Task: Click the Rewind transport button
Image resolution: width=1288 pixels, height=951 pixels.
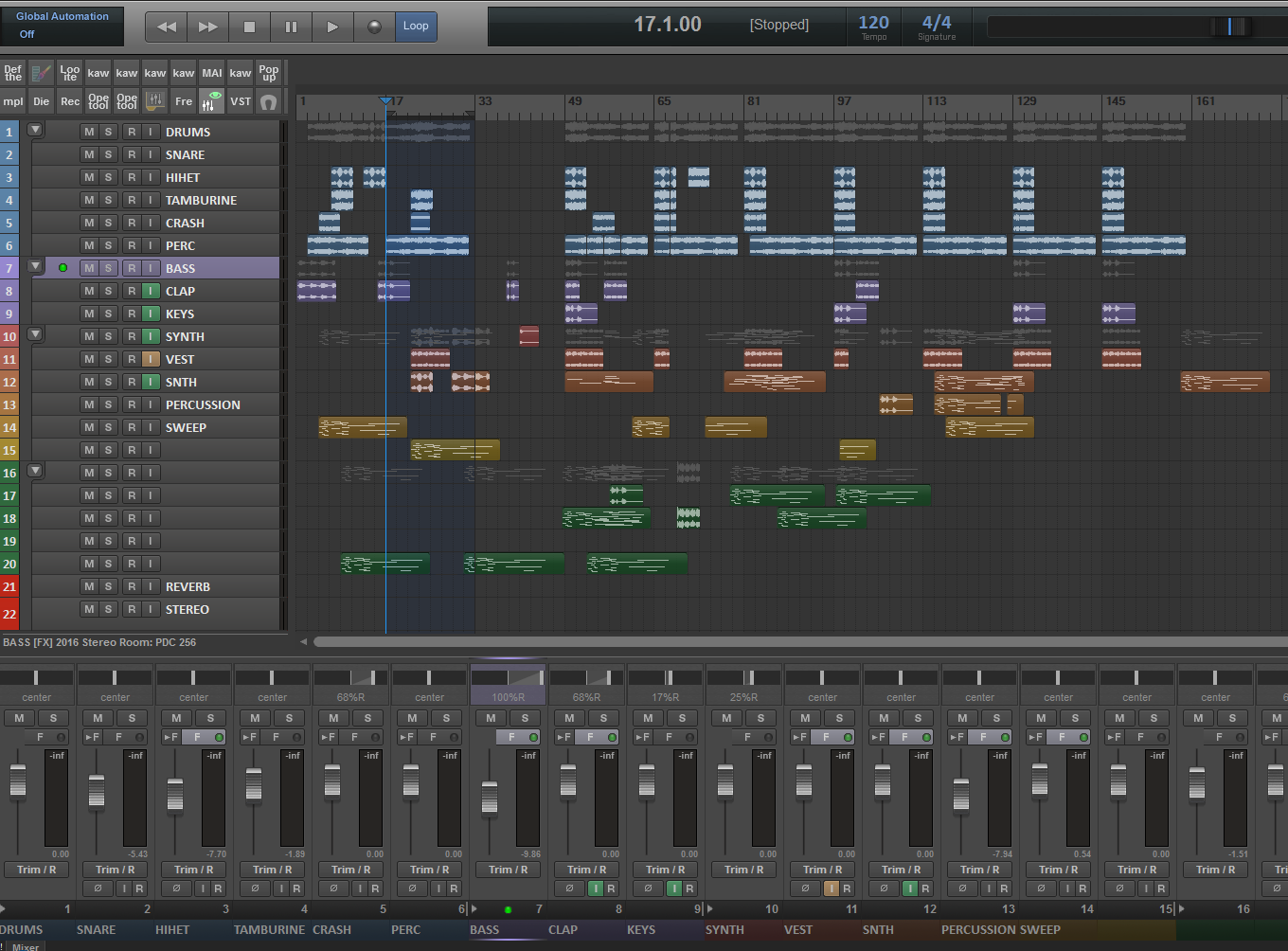Action: coord(167,27)
